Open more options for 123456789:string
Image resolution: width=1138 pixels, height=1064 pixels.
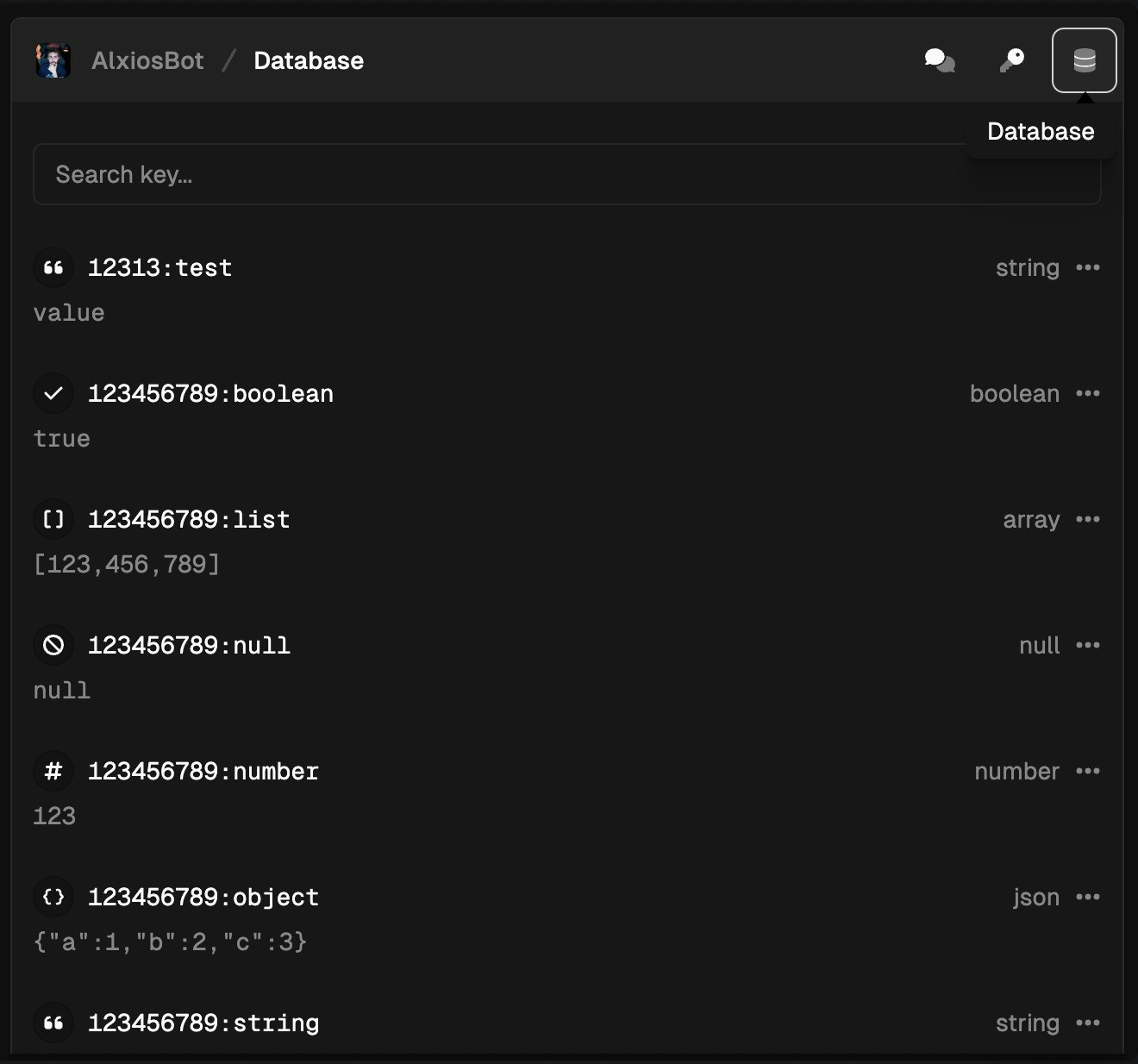1088,1023
